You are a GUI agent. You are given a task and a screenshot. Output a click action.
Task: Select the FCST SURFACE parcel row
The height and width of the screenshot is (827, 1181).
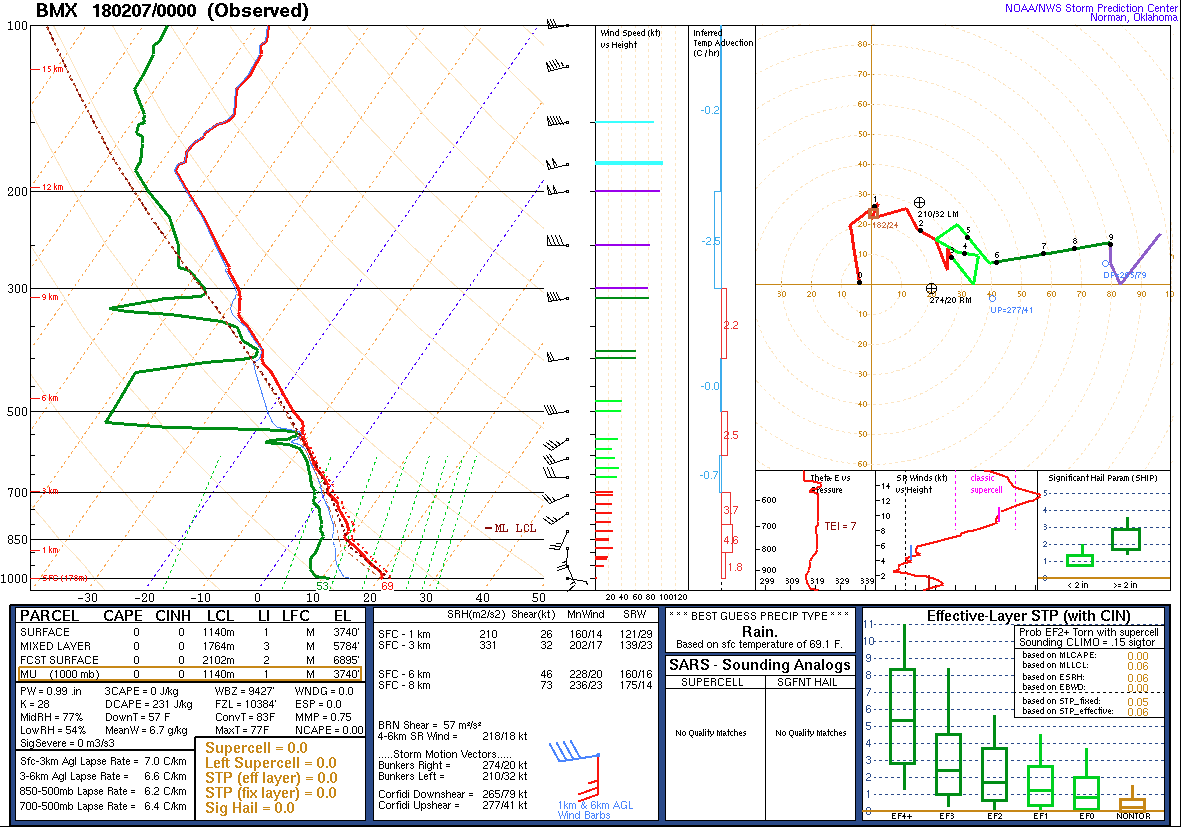190,660
